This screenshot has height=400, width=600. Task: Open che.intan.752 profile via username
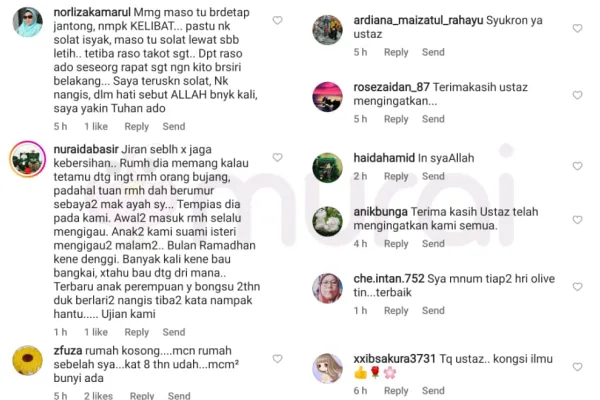[x=389, y=279]
